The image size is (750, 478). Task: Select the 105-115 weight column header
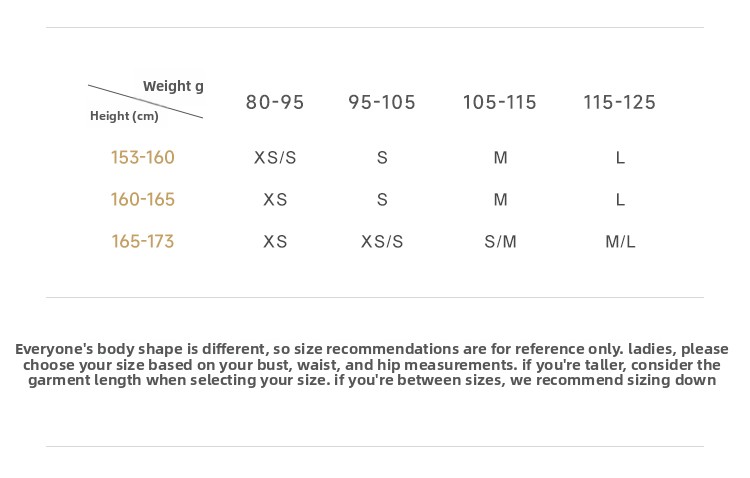click(x=499, y=102)
